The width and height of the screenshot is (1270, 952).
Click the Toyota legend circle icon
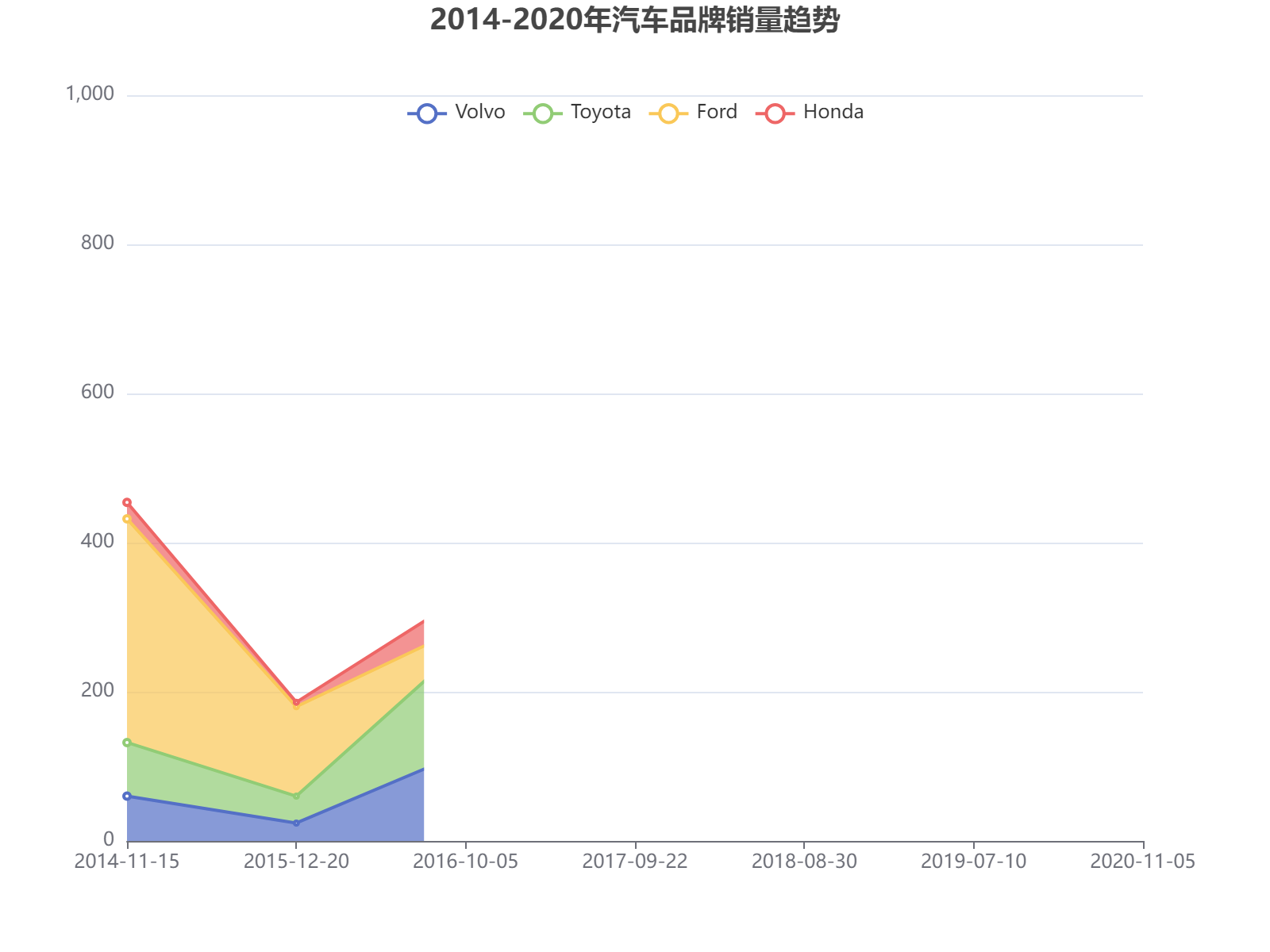click(x=541, y=112)
